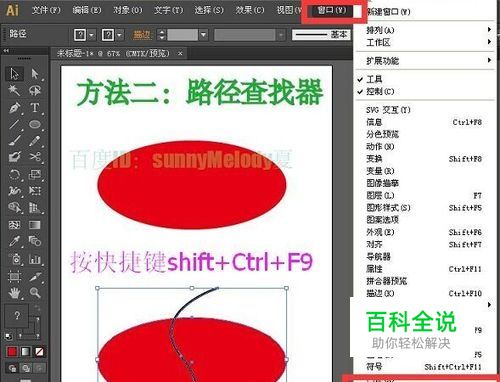Screen dimensions: 500x382
Task: Close the 未标题-1 document tab
Action: coord(180,53)
